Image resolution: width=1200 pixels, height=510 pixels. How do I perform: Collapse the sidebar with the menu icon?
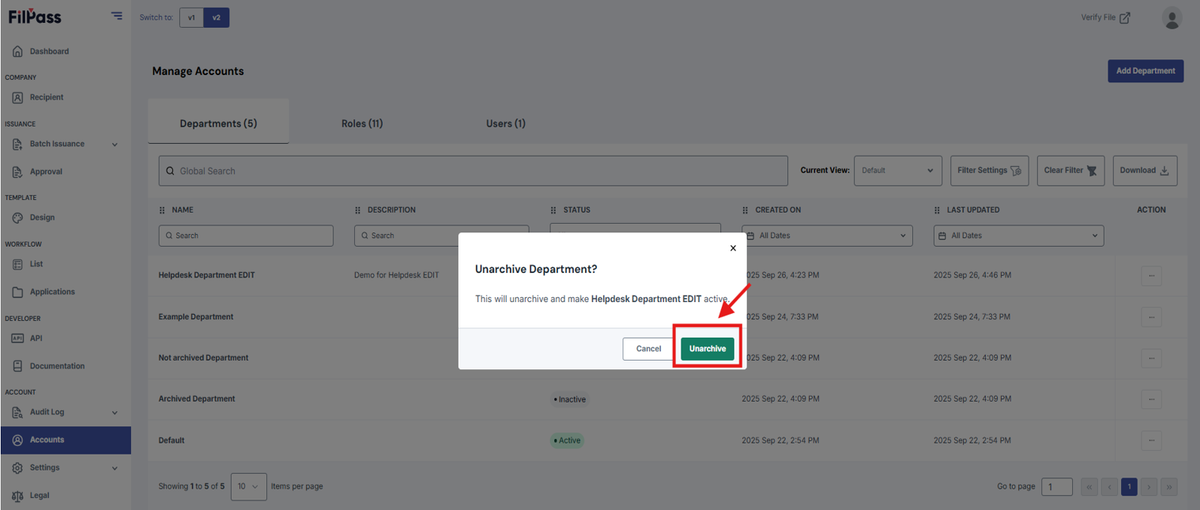click(x=117, y=16)
